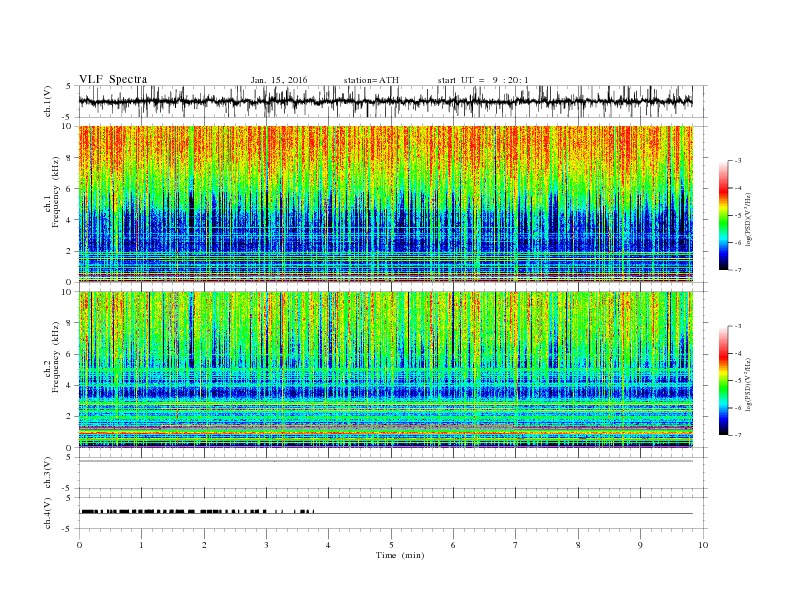
Task: Click the ch.1 colorbar "log(PSD)(V²/Hz)" label
Action: [x=748, y=220]
